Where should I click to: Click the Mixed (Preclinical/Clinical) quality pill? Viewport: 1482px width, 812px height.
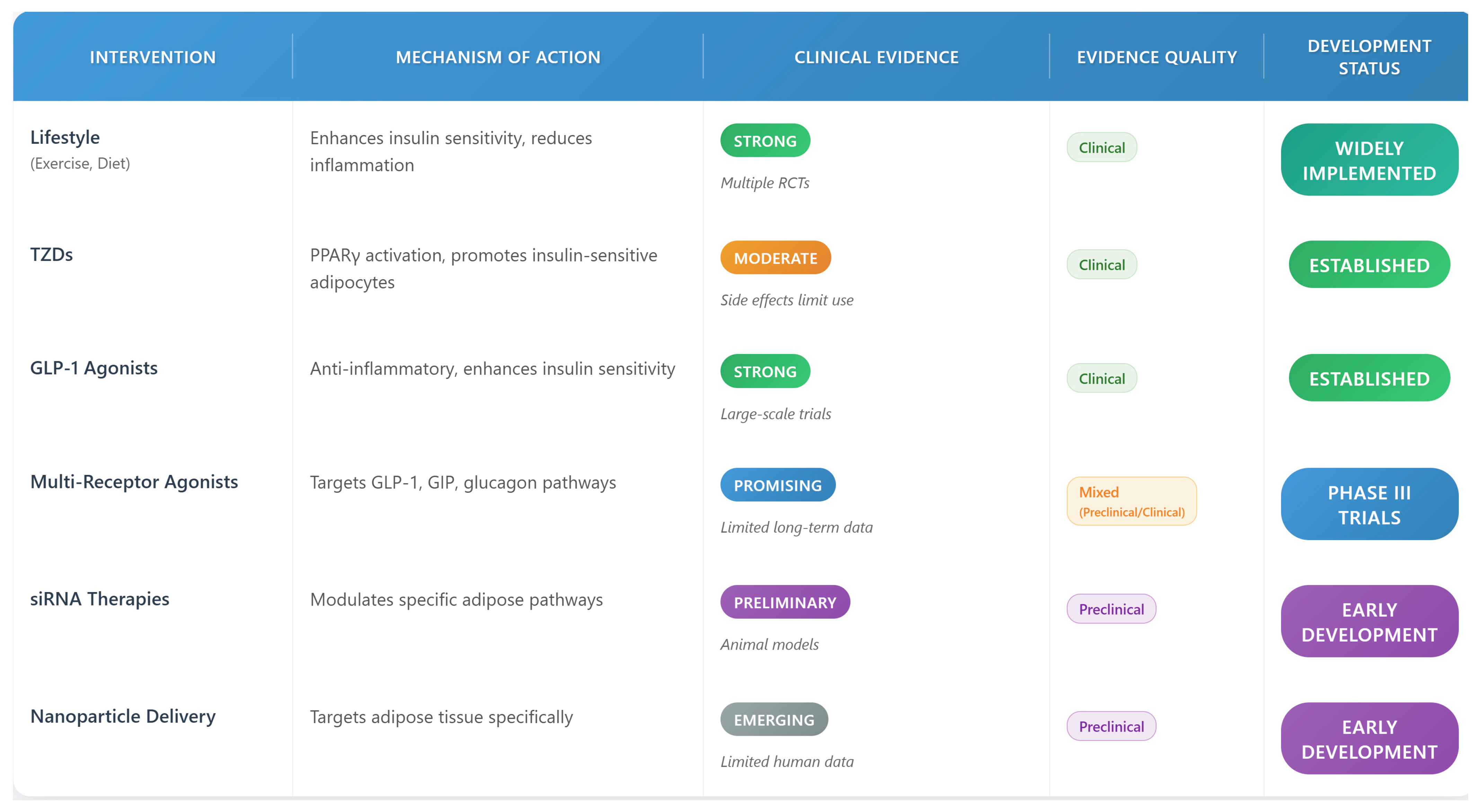pyautogui.click(x=1132, y=501)
